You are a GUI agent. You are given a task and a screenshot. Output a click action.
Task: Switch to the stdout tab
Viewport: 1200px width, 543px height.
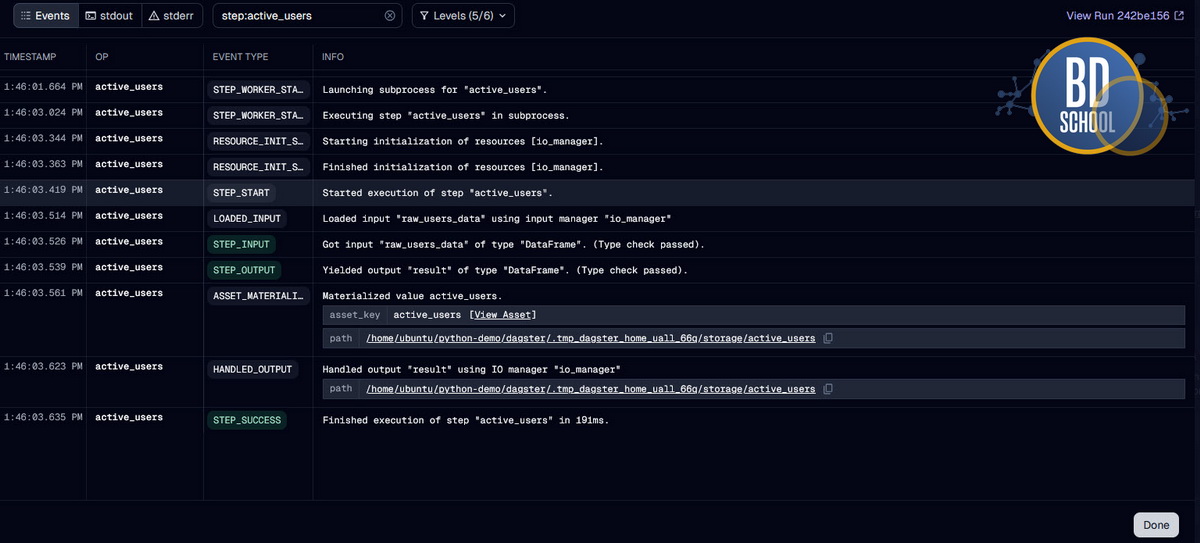[109, 16]
